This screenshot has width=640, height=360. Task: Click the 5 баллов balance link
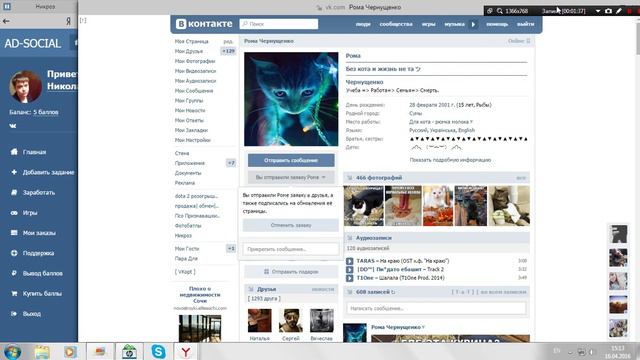click(x=46, y=112)
